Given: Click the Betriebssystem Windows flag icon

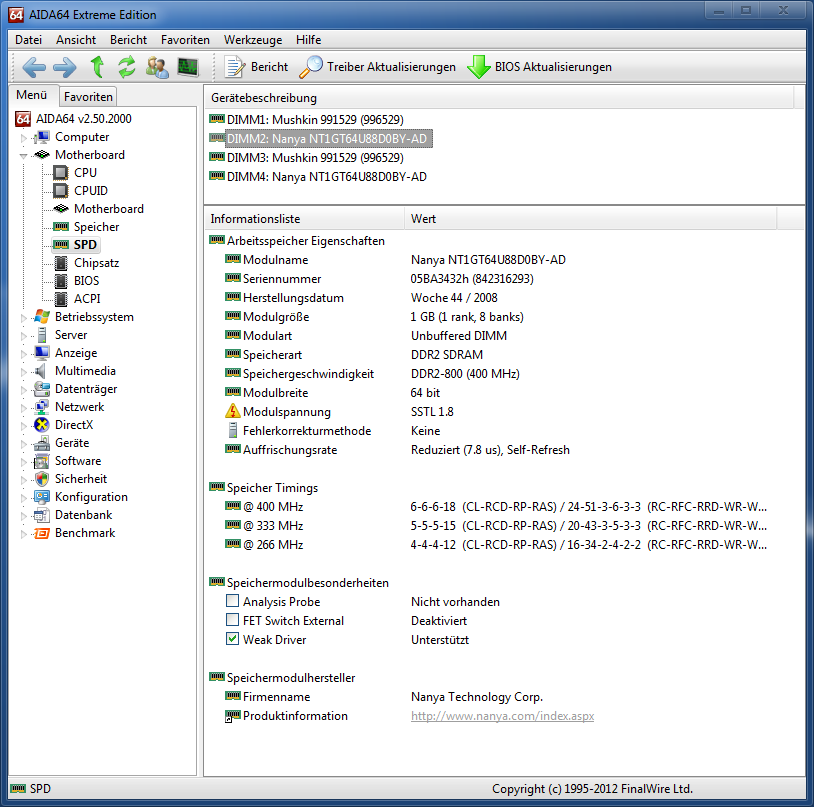Looking at the screenshot, I should tap(42, 317).
